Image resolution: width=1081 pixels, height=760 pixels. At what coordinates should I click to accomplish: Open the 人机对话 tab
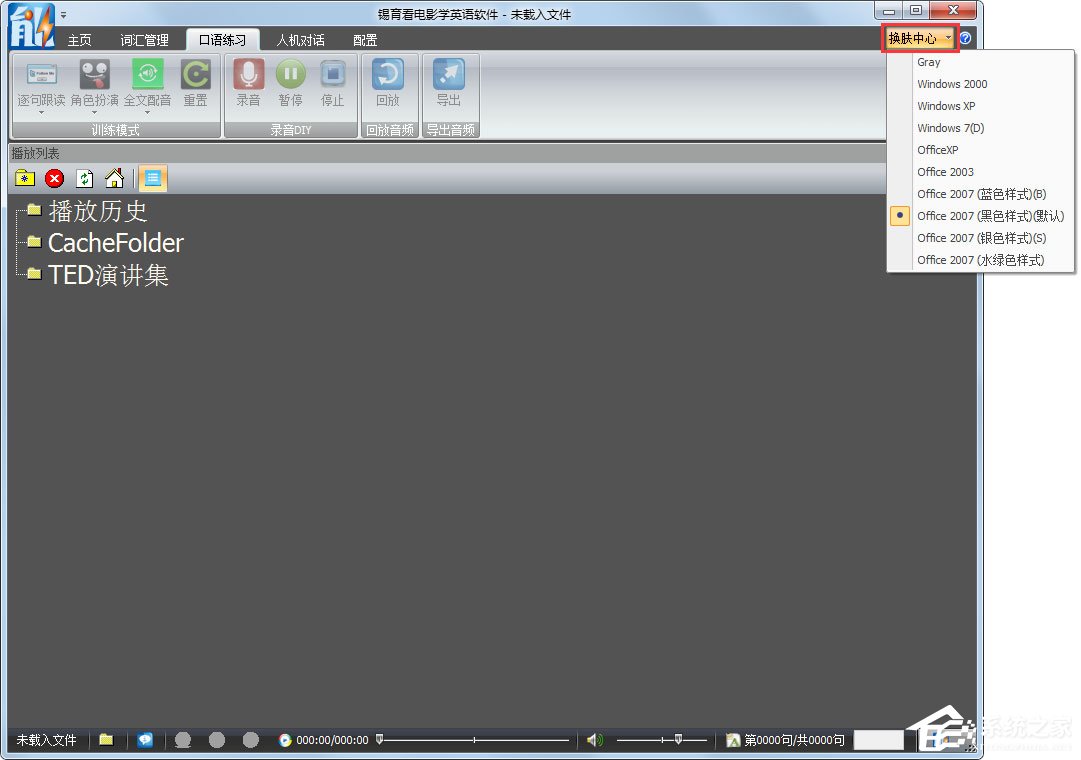(x=301, y=40)
